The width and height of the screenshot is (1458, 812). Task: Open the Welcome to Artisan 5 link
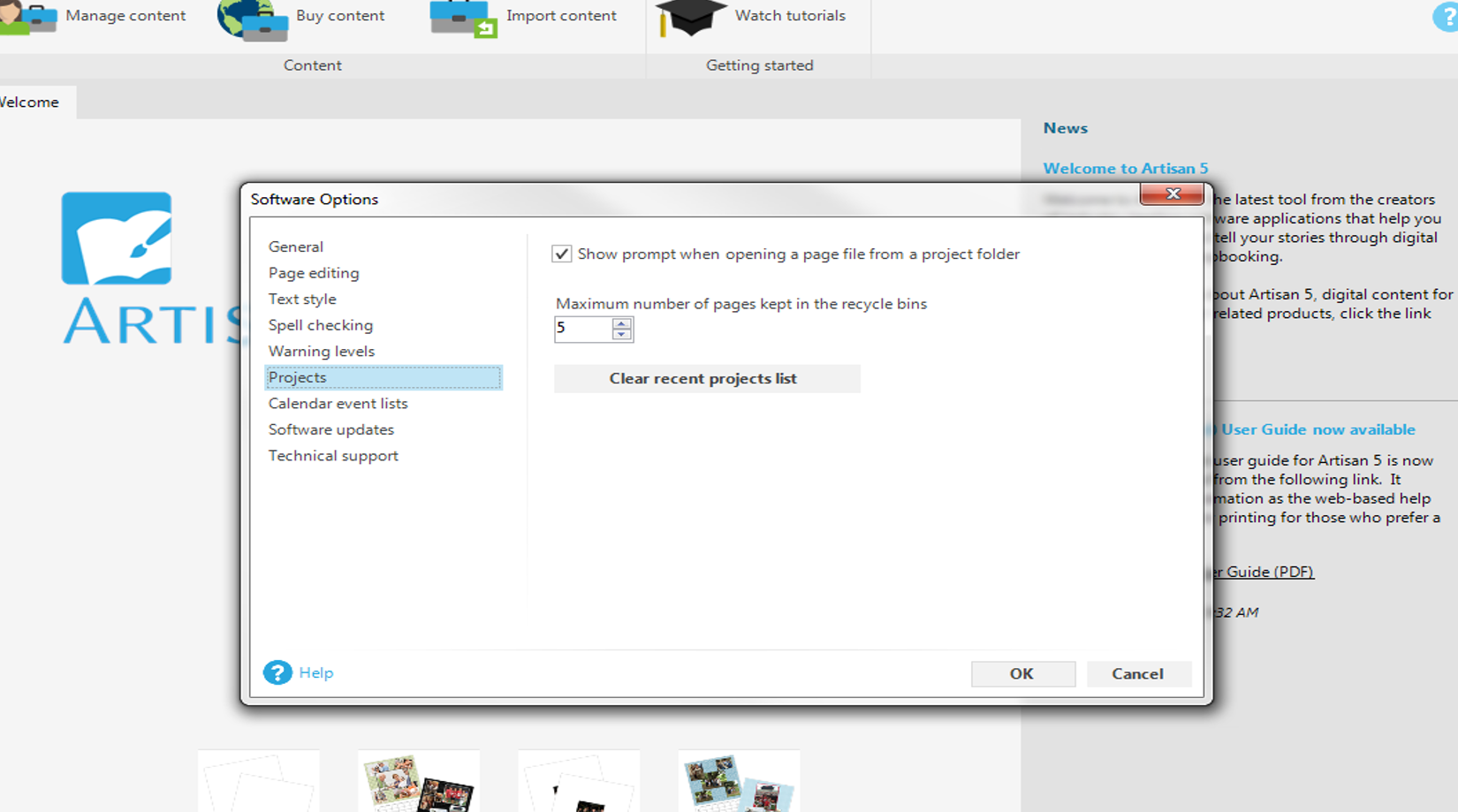click(1125, 169)
